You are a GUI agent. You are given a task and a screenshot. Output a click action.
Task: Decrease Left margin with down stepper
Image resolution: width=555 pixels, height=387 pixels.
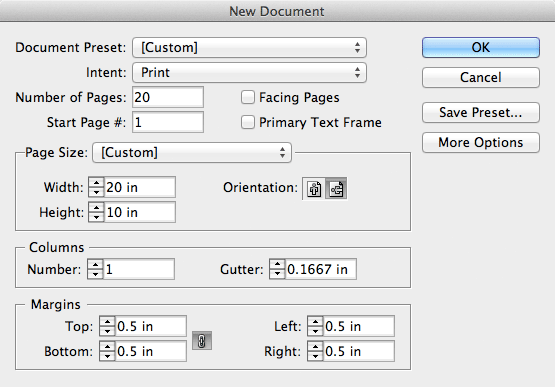315,331
